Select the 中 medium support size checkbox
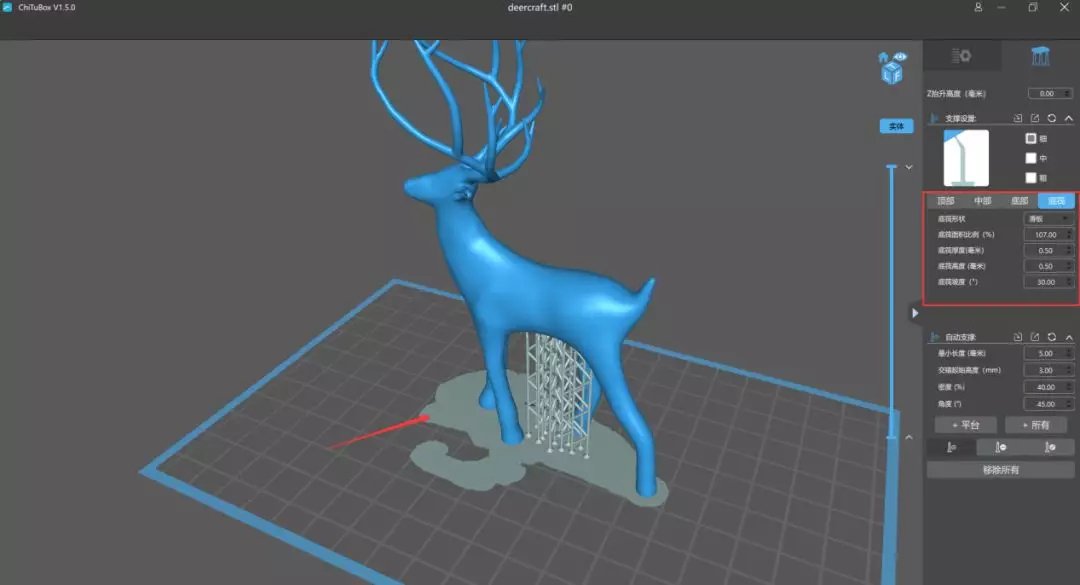1080x585 pixels. pos(1030,158)
